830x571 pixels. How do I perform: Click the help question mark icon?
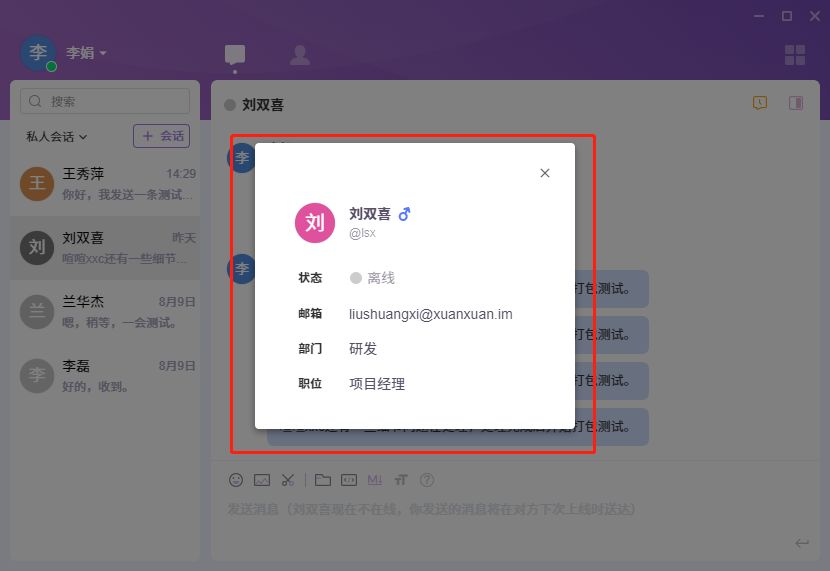point(427,480)
